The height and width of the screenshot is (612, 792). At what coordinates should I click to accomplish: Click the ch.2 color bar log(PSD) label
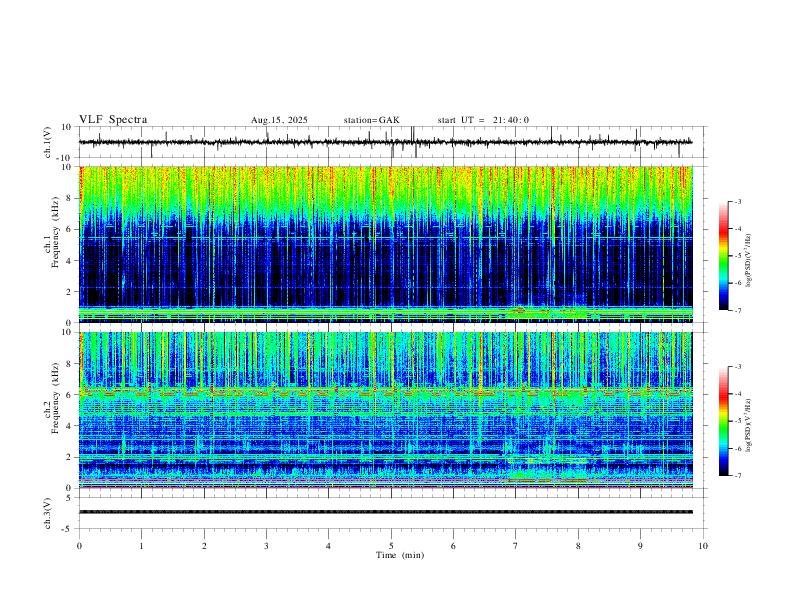click(x=749, y=425)
